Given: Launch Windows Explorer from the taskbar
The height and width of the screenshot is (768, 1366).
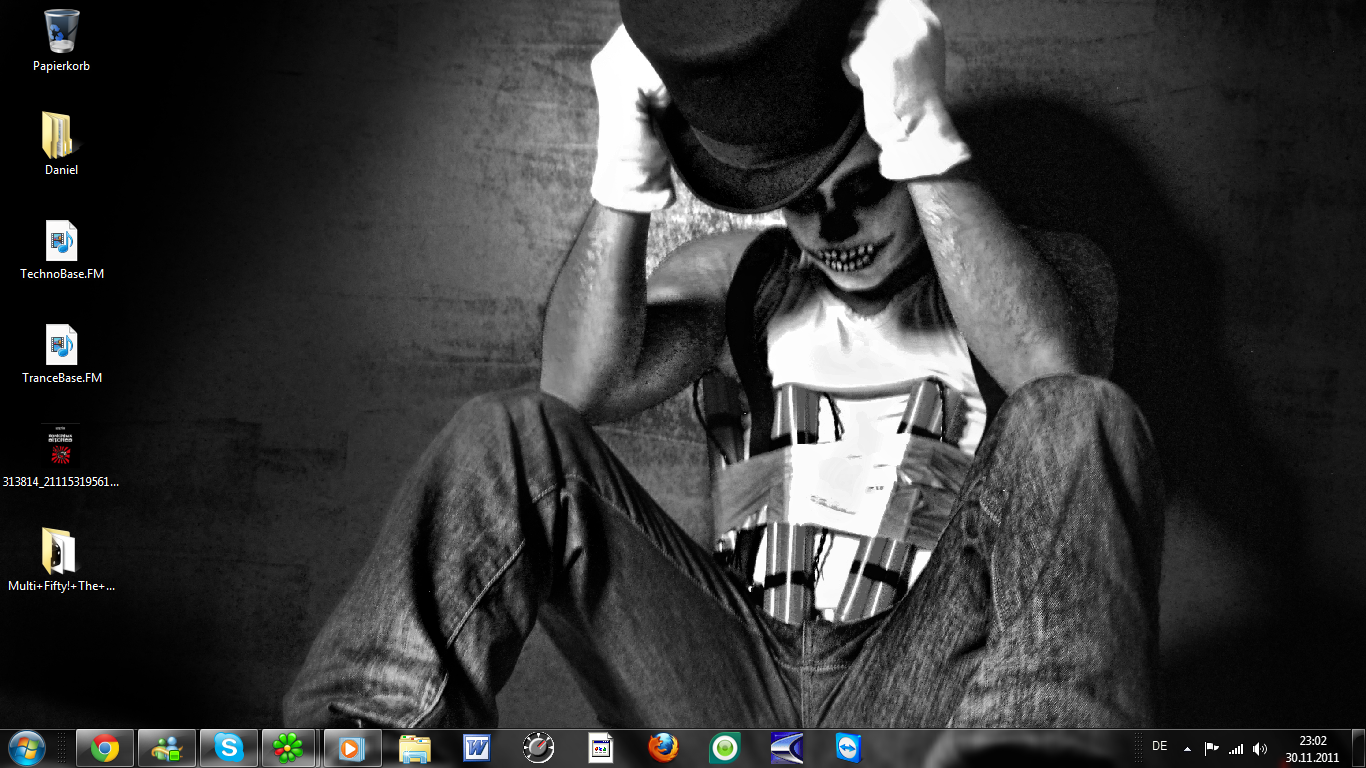Looking at the screenshot, I should pos(415,748).
